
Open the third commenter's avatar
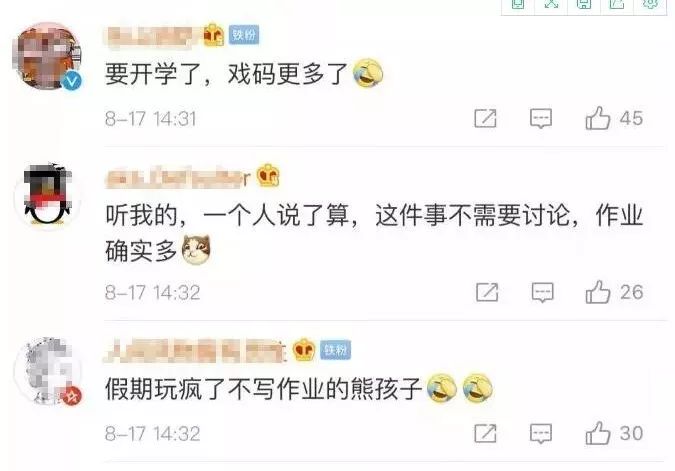(x=47, y=371)
